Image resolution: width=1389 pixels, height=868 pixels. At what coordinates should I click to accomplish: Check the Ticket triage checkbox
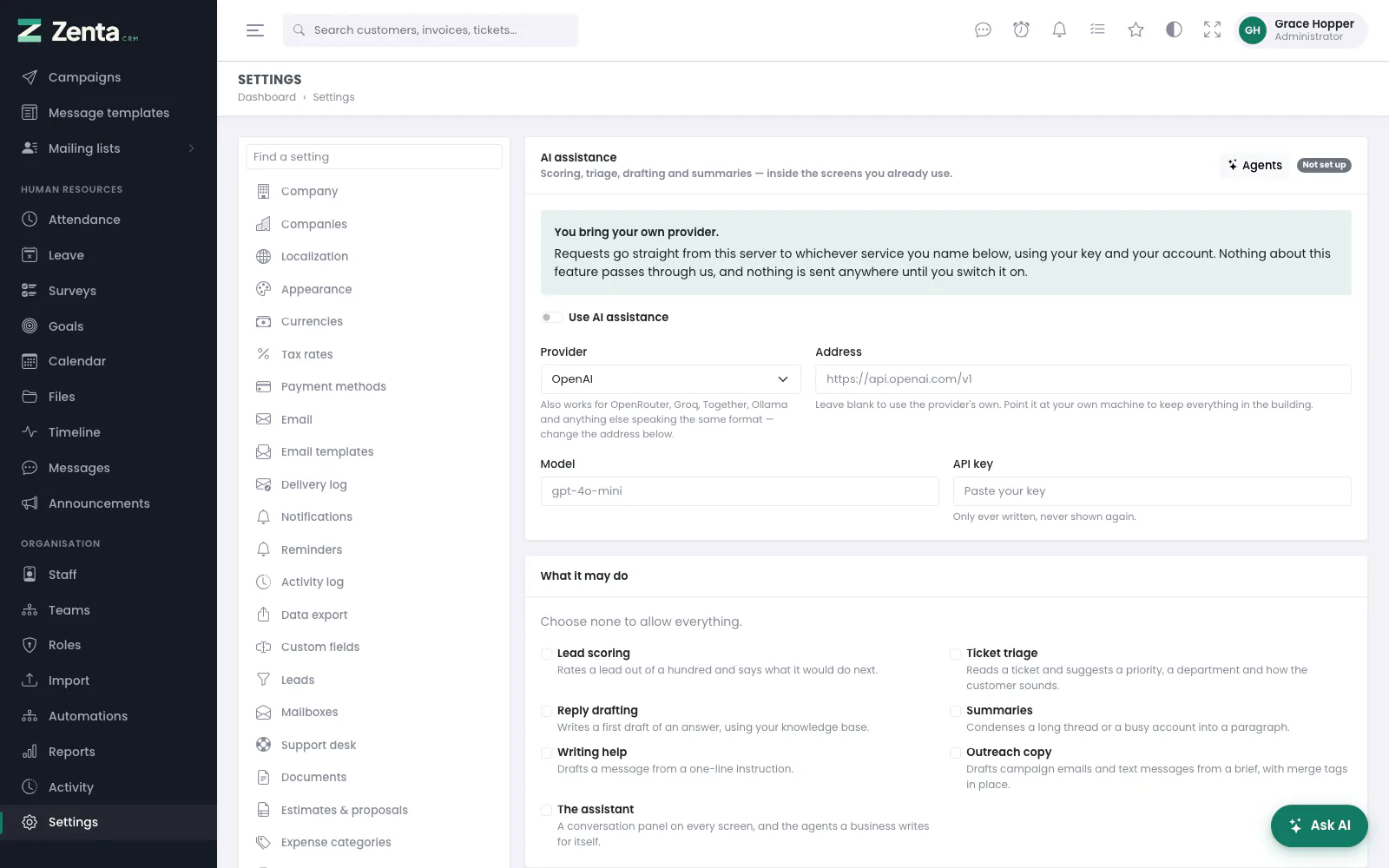click(955, 654)
